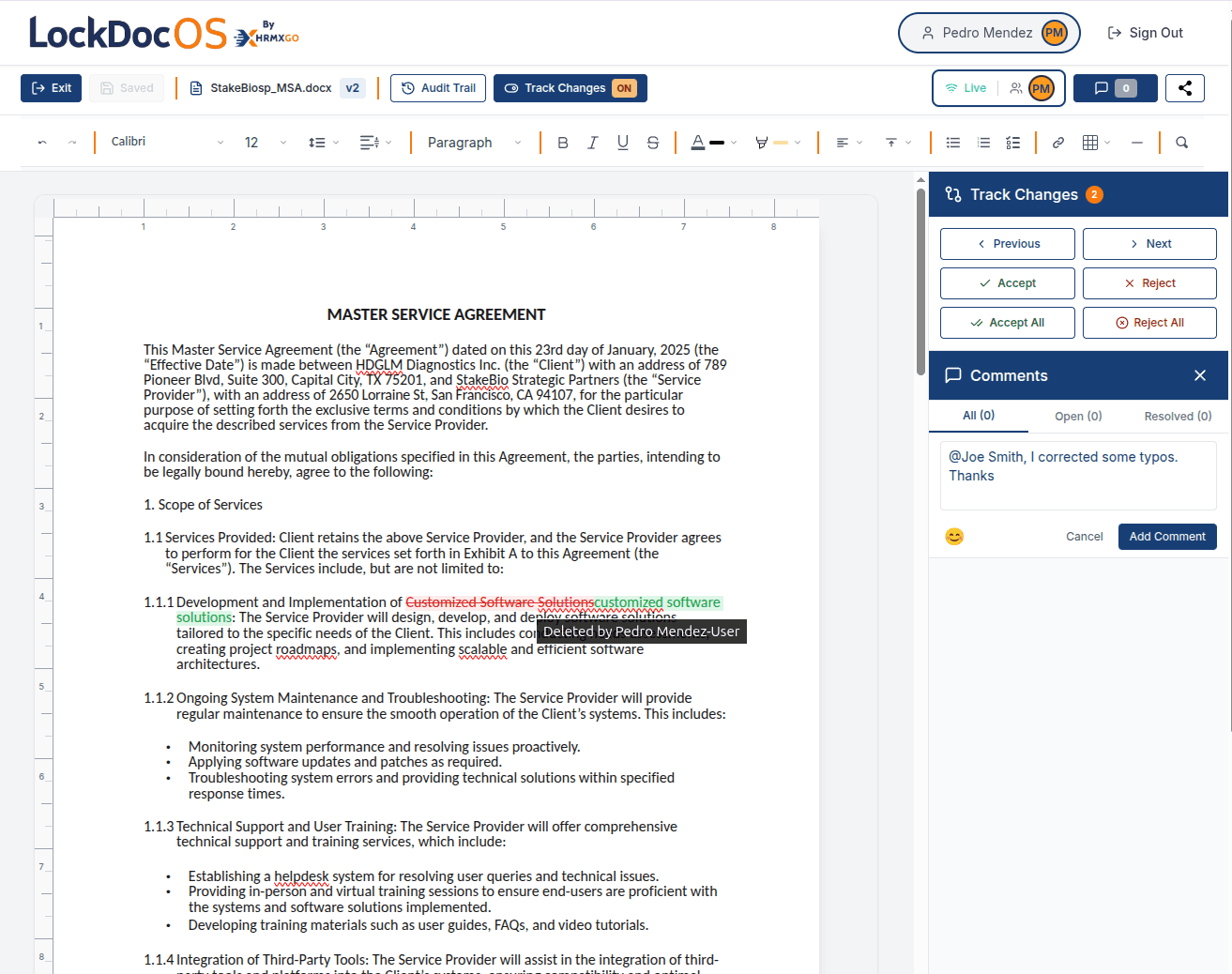Click Reject All changes

tap(1149, 323)
